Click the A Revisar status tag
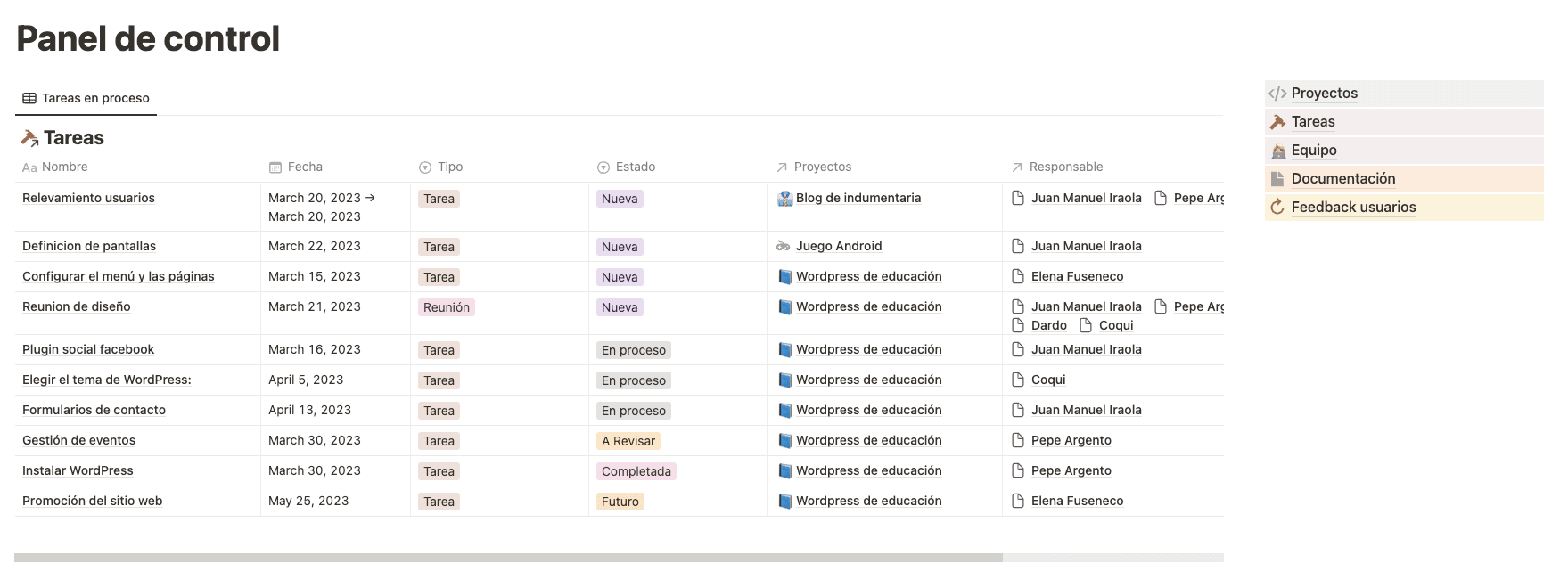Image resolution: width=1568 pixels, height=588 pixels. click(628, 441)
